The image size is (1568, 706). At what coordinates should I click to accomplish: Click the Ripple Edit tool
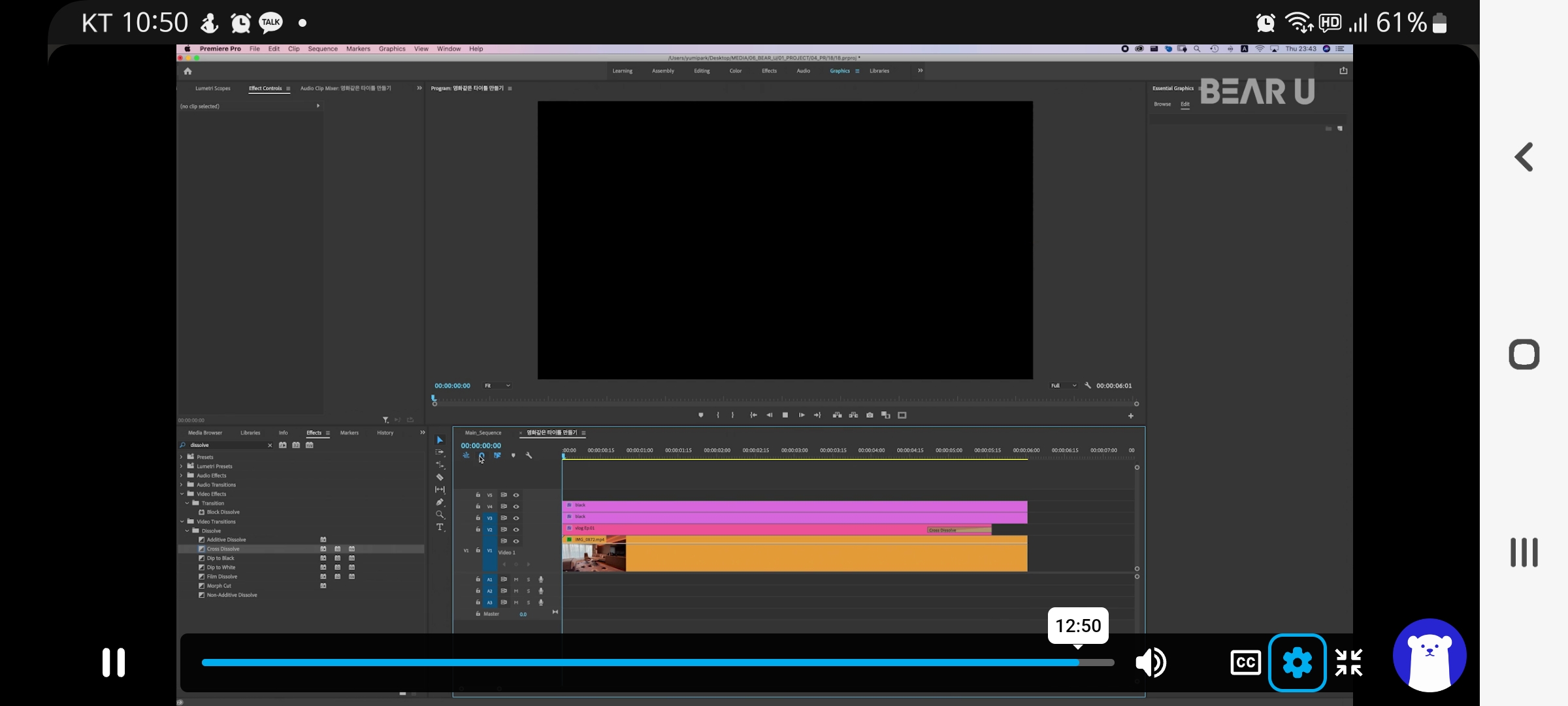pos(440,465)
